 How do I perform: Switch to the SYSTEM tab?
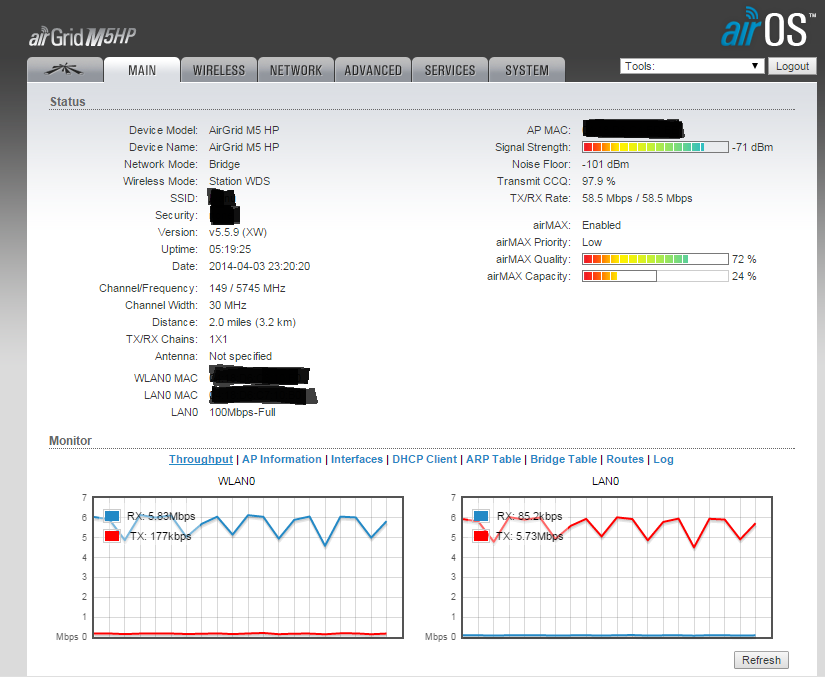point(527,69)
